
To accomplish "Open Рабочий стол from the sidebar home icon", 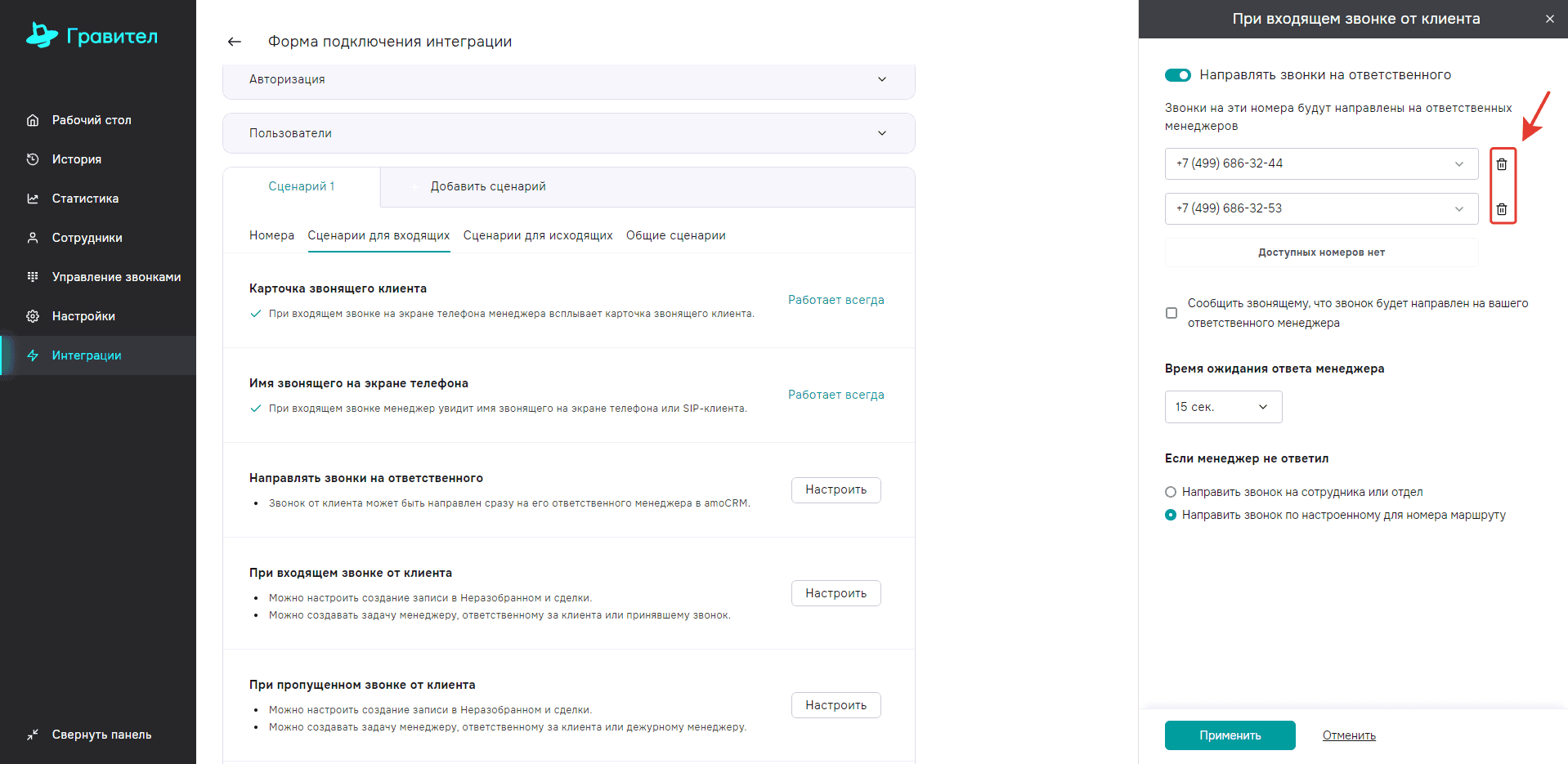I will [x=33, y=120].
